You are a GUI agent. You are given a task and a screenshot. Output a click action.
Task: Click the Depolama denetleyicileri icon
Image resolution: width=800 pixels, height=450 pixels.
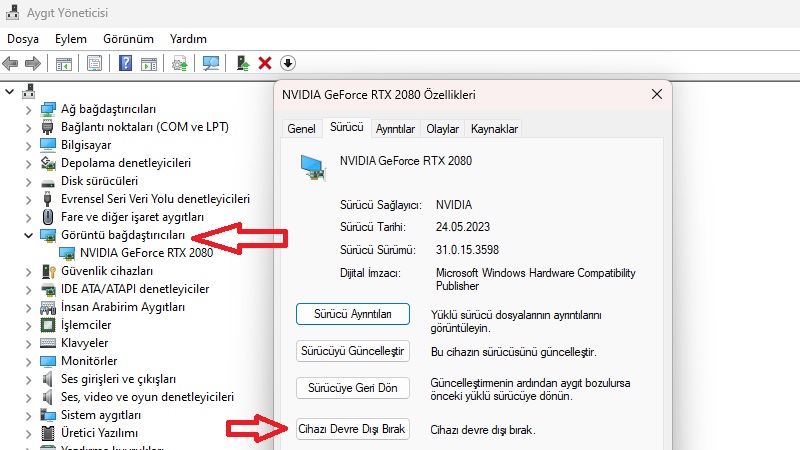coord(48,163)
